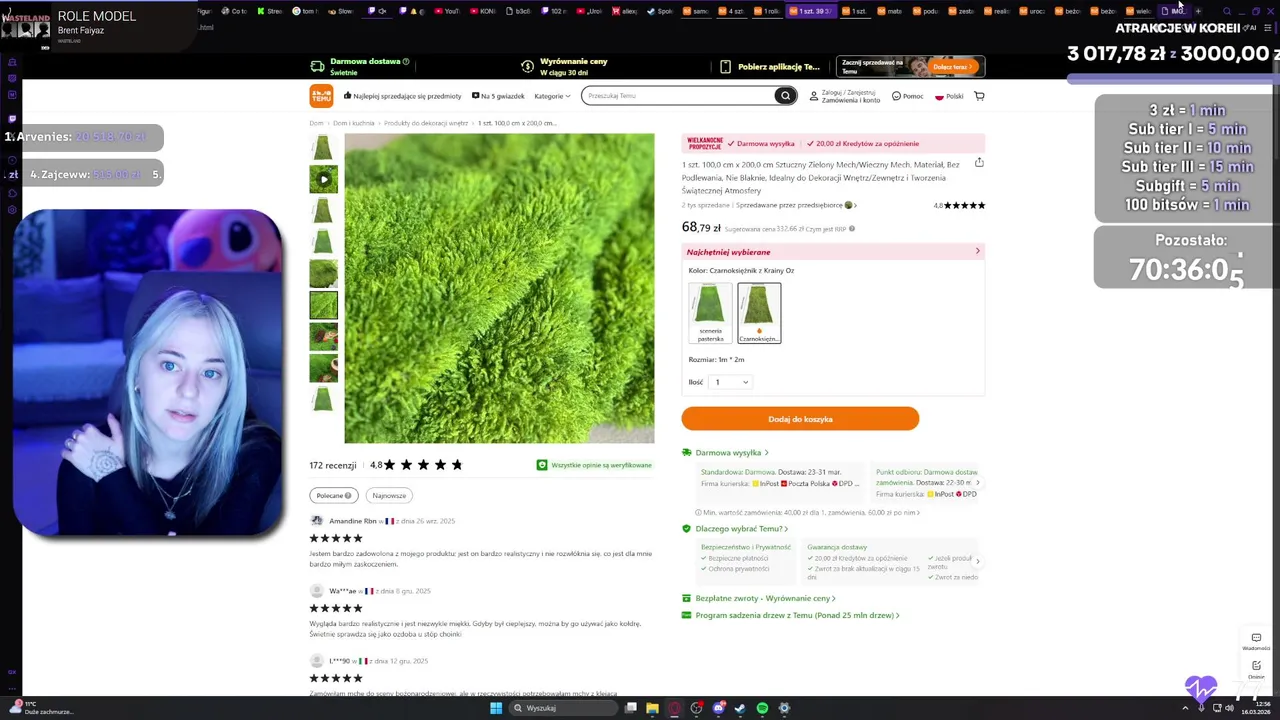
Task: Switch to the Streamlabs browser tab
Action: (269, 11)
